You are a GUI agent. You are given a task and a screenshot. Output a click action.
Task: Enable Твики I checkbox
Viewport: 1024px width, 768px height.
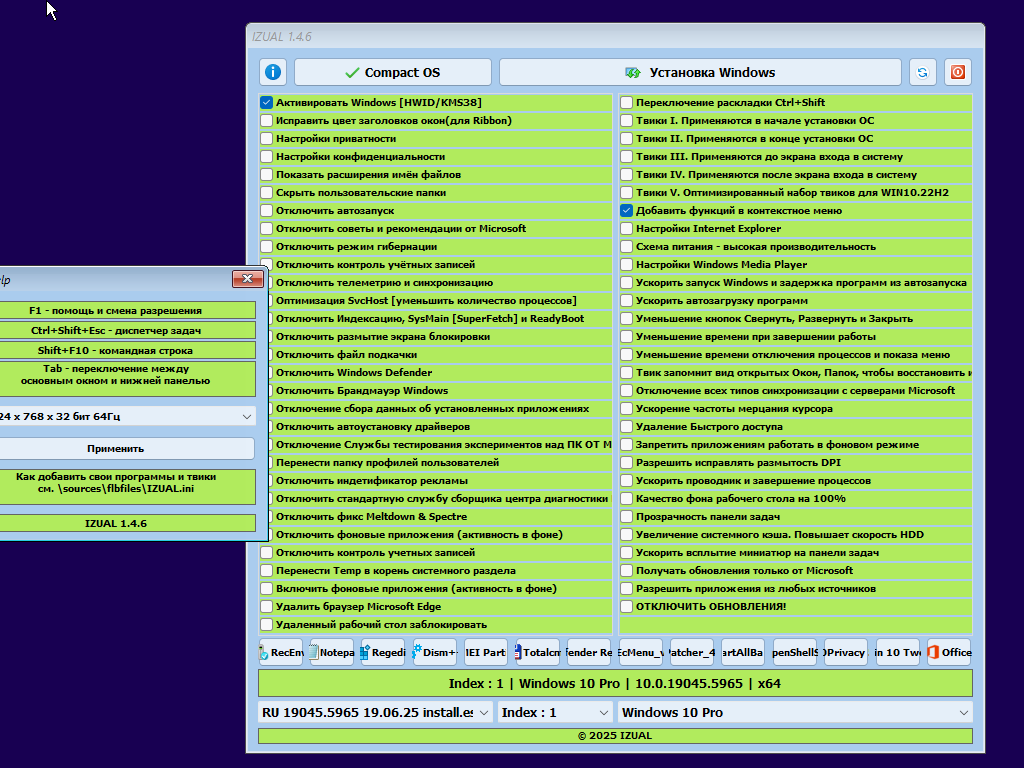[x=626, y=121]
